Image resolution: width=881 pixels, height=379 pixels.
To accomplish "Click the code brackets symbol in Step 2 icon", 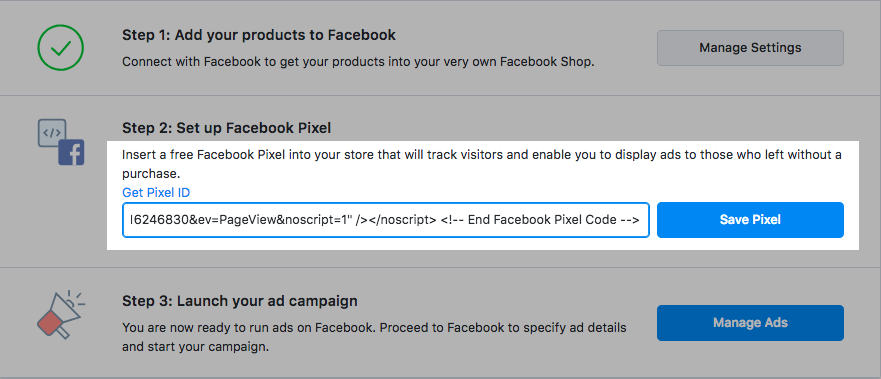I will (52, 133).
